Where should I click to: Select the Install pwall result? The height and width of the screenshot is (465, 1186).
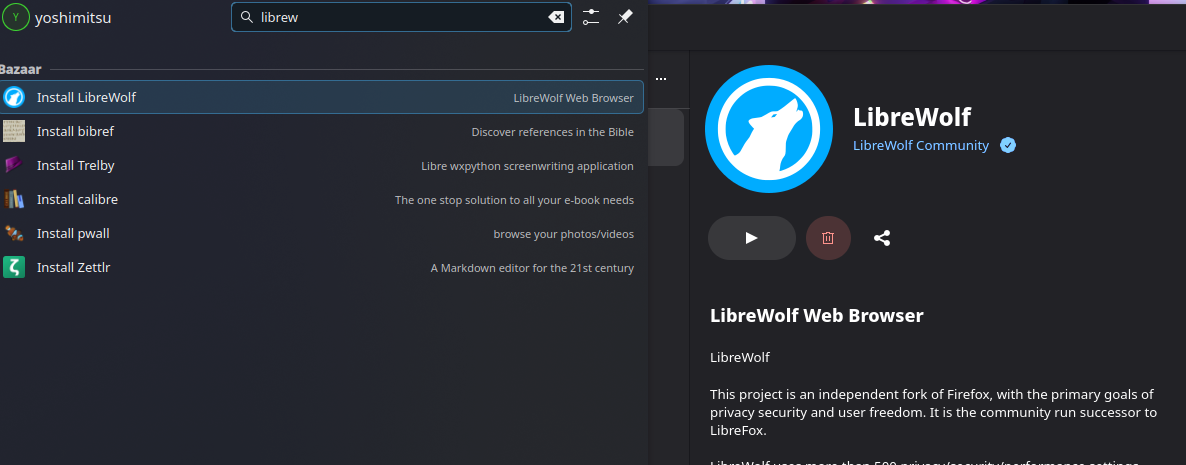[321, 234]
